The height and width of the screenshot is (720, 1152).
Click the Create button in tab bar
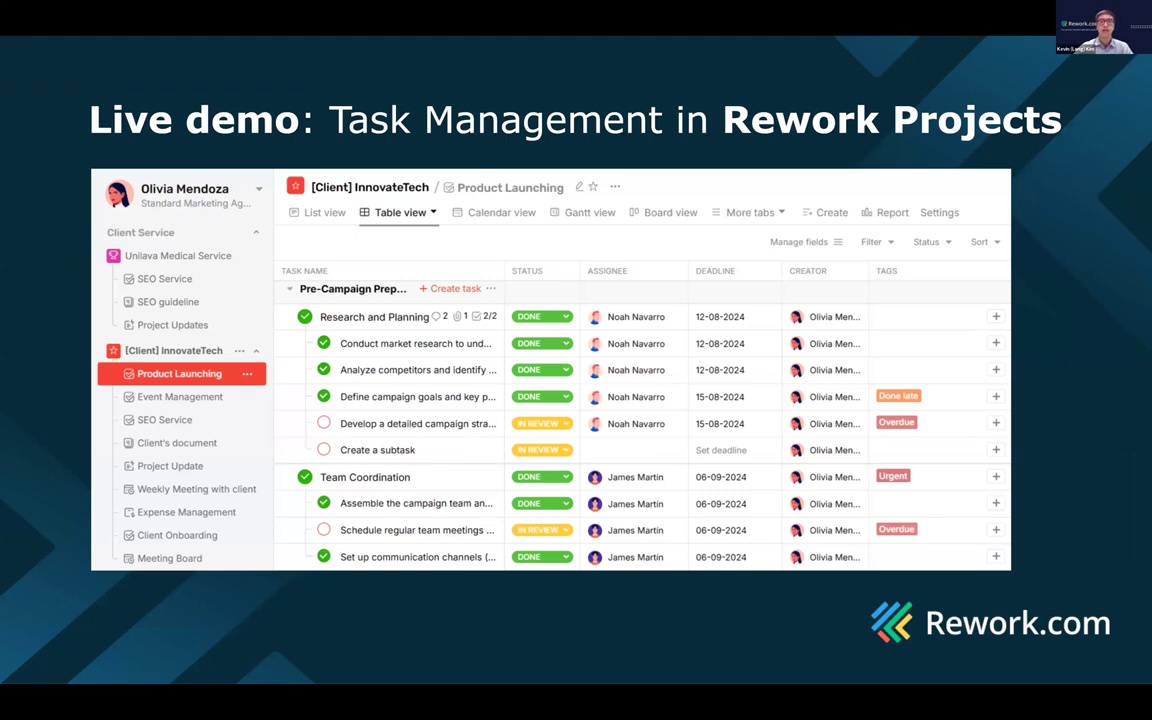825,212
